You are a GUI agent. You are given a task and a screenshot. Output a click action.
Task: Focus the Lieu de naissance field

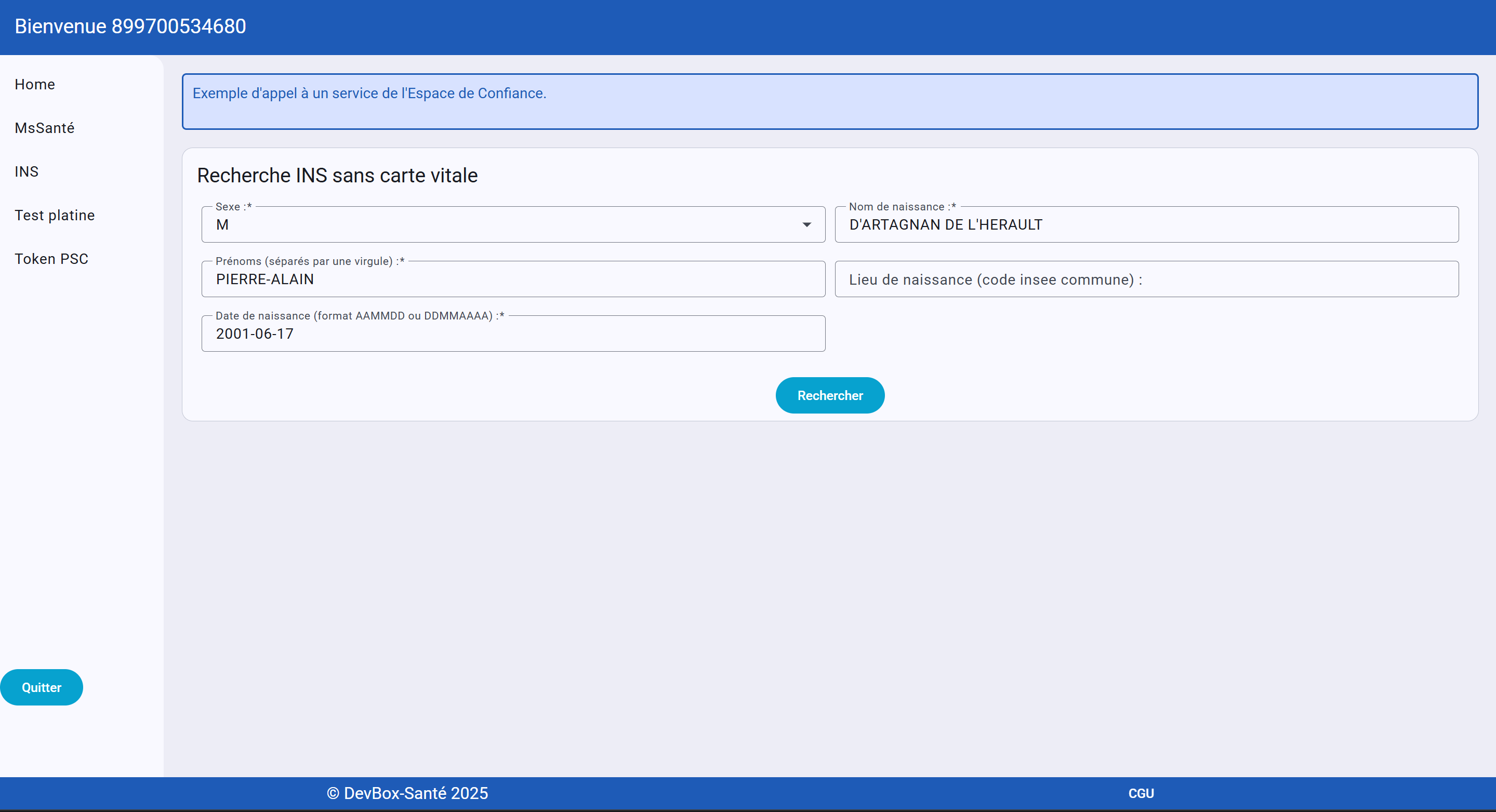[x=1146, y=279]
